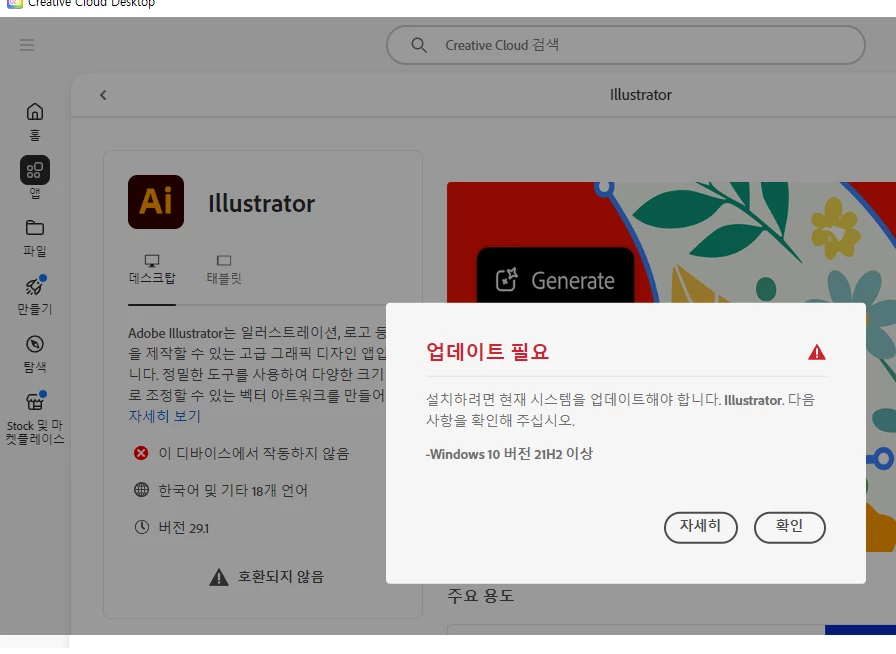Go back with the left chevron

click(103, 95)
